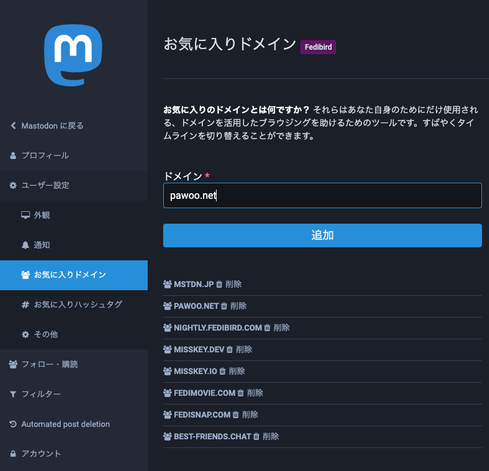The image size is (489, 471).
Task: Click the trash icon beside BEST-FRIENDS.CHAT
Action: 256,436
